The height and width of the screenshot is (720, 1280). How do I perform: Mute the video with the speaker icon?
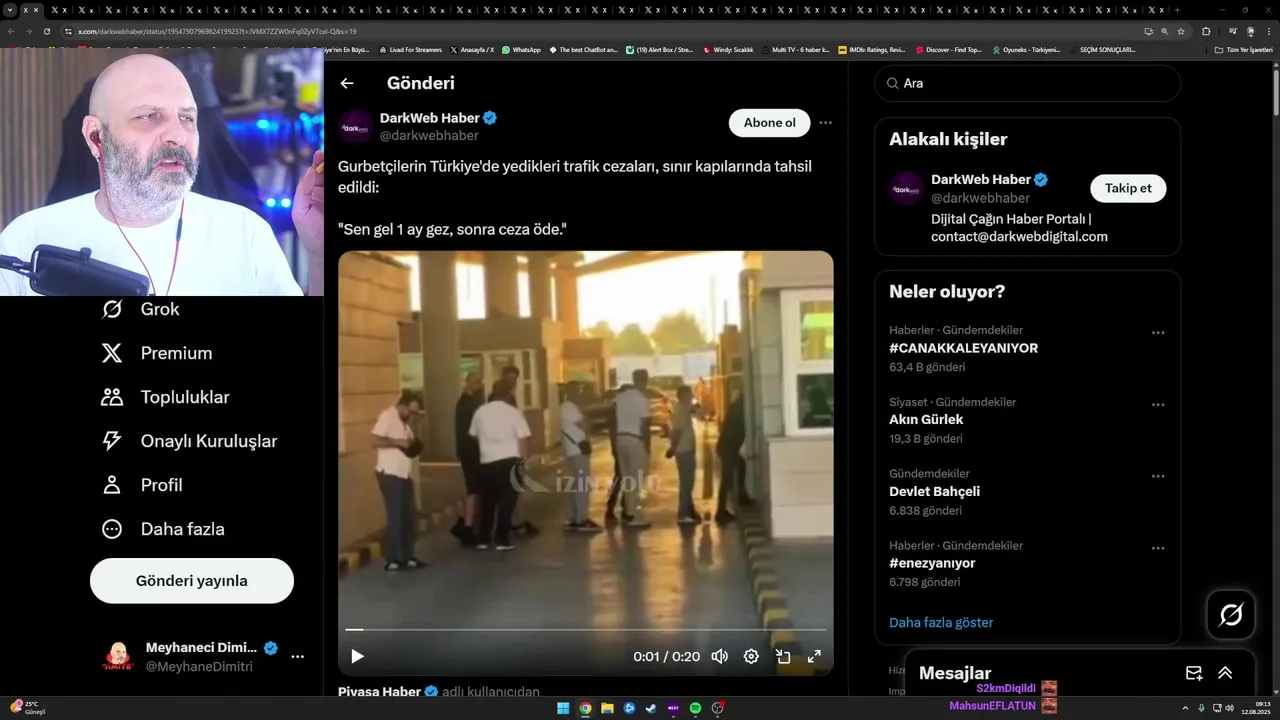719,656
